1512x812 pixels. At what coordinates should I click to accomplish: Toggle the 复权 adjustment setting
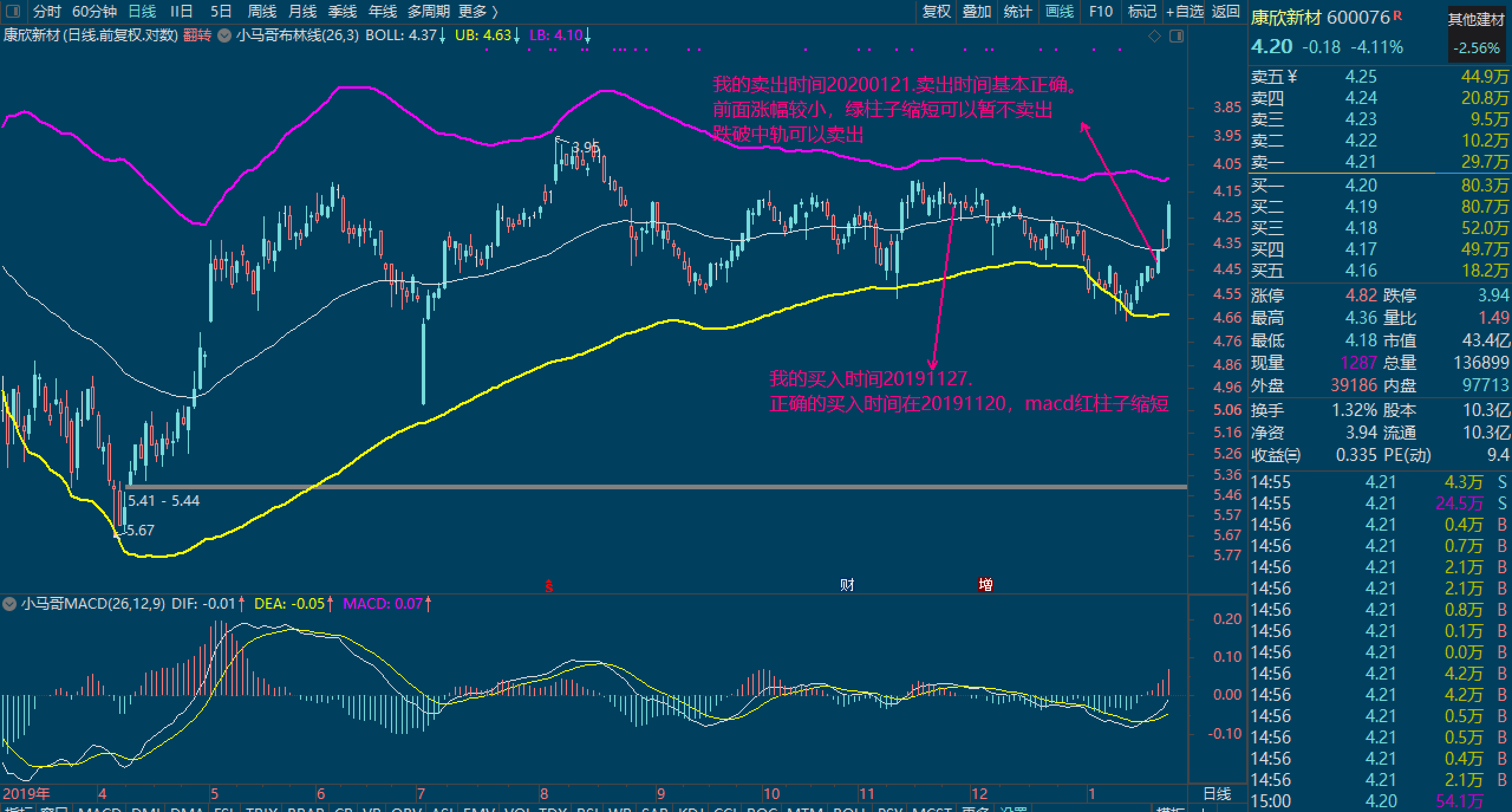pyautogui.click(x=937, y=11)
